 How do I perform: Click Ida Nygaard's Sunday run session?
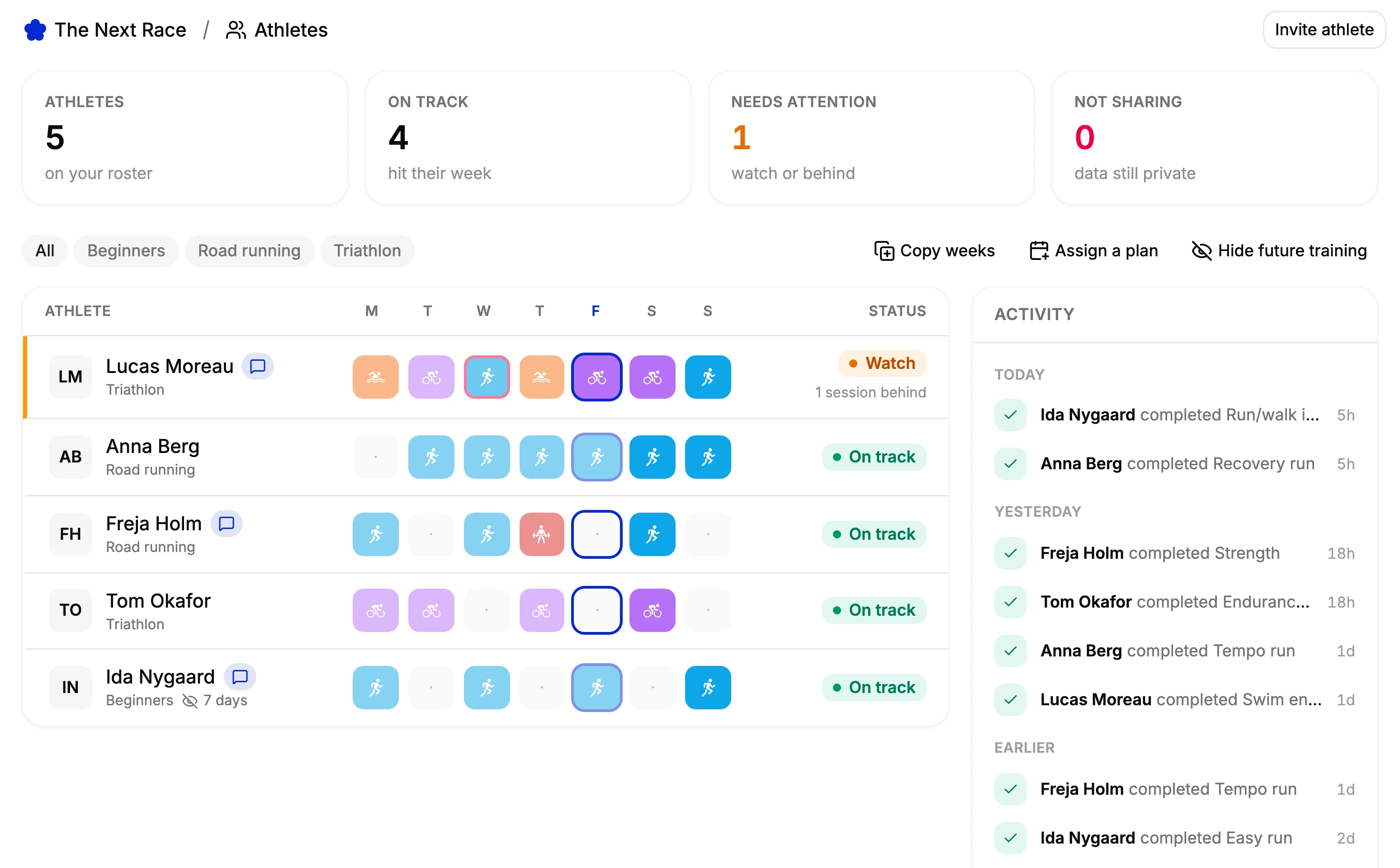pos(708,688)
